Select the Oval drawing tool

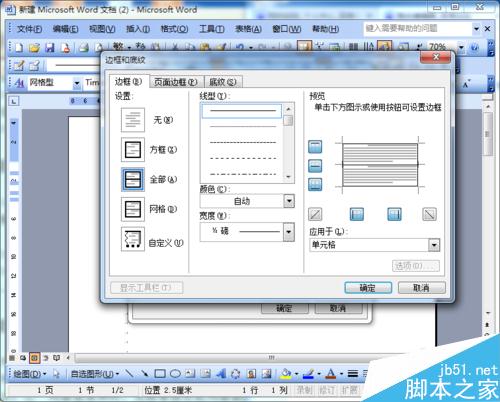[175, 374]
